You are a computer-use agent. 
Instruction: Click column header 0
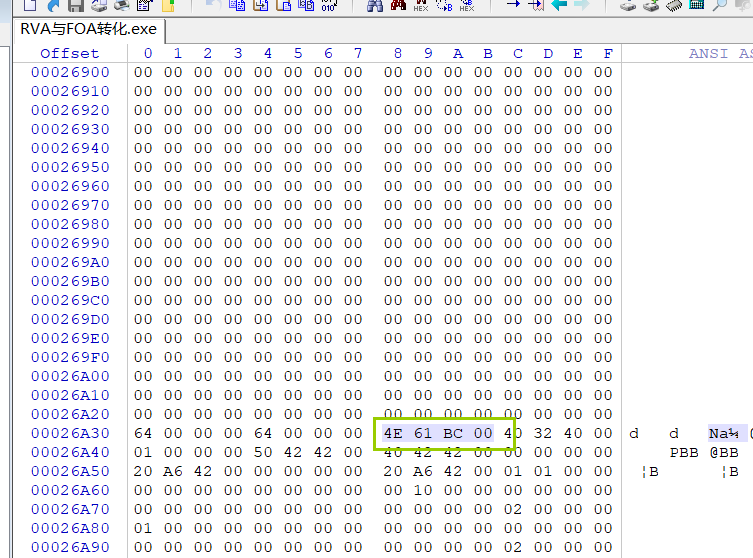pyautogui.click(x=148, y=53)
